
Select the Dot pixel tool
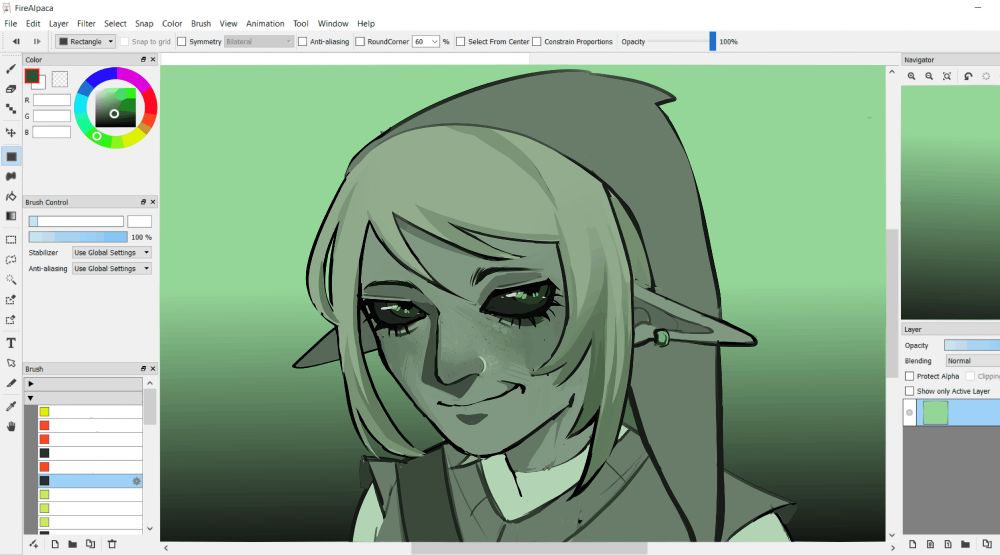click(x=11, y=109)
